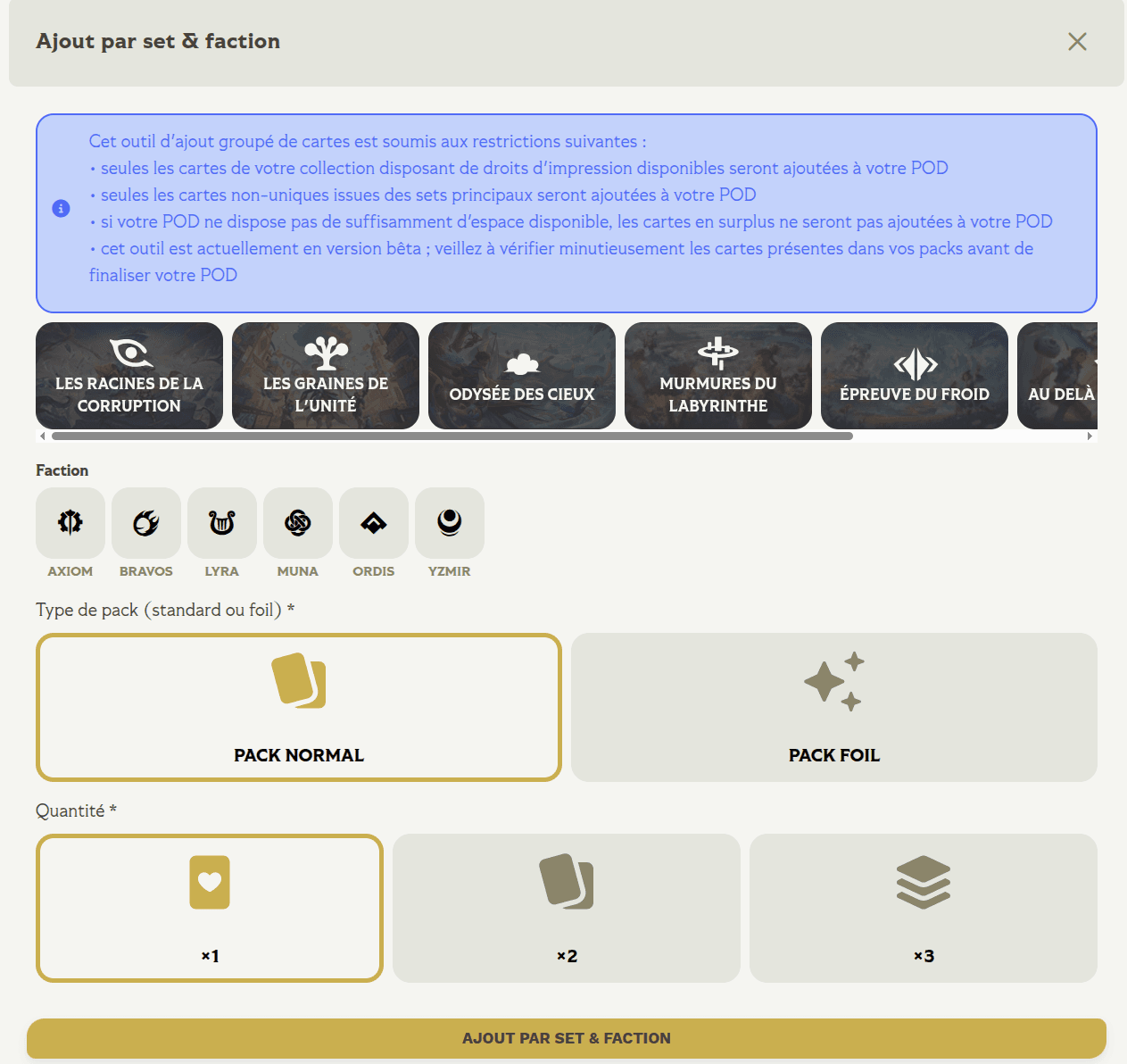Viewport: 1127px width, 1064px height.
Task: Click Ajout par set & faction button
Action: (x=567, y=1038)
